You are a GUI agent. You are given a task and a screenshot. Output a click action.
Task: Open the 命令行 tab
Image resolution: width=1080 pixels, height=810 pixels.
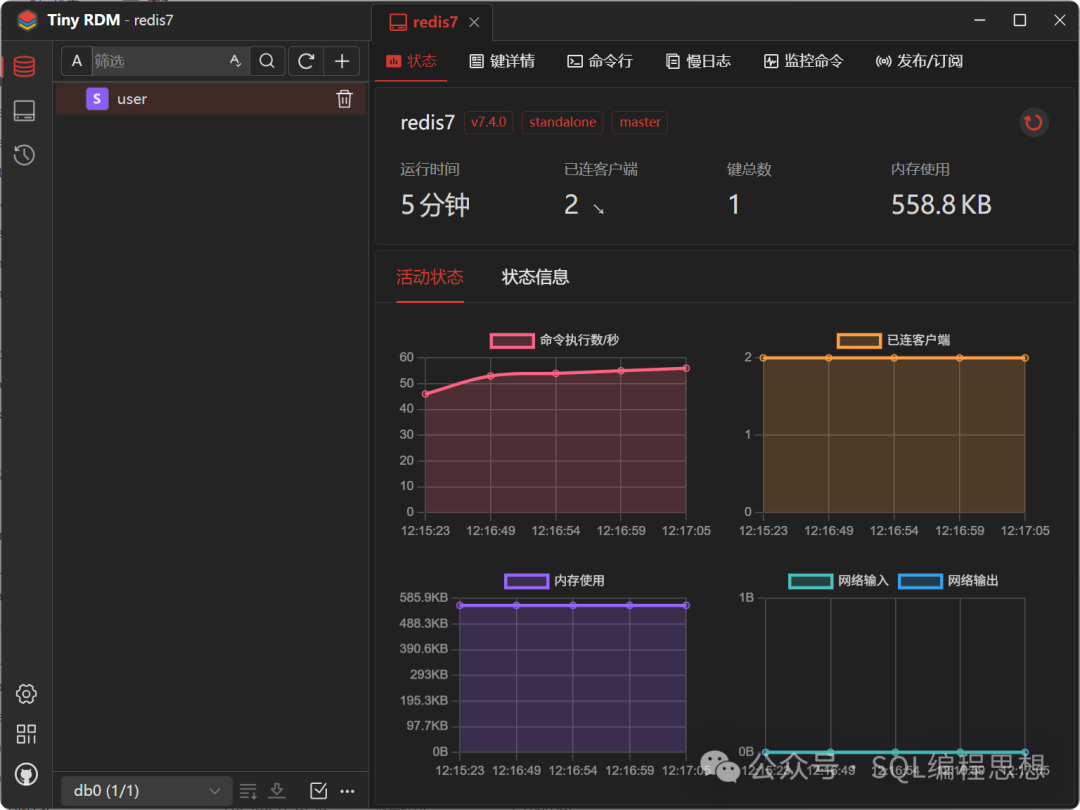(x=600, y=61)
